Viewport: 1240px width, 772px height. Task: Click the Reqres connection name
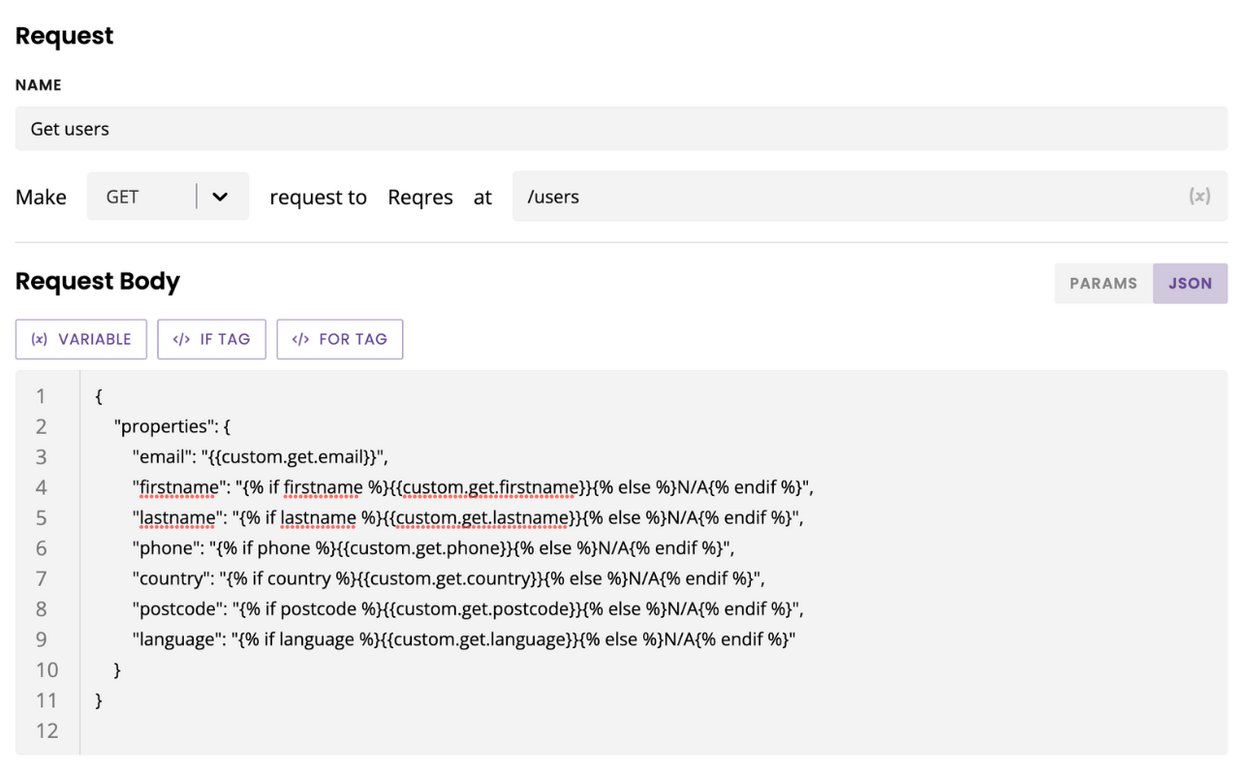click(420, 198)
